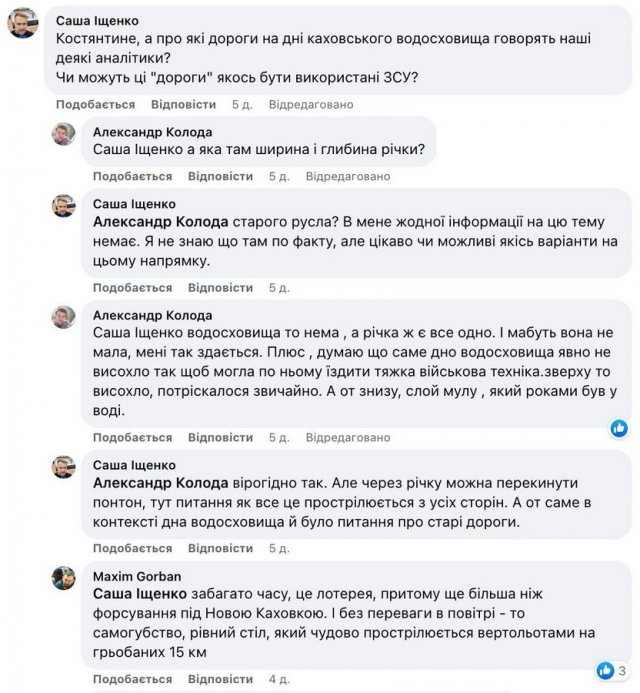Screen dimensions: 640x693
Task: Click Александр Колода's avatar beside the river width question
Action: (x=64, y=133)
